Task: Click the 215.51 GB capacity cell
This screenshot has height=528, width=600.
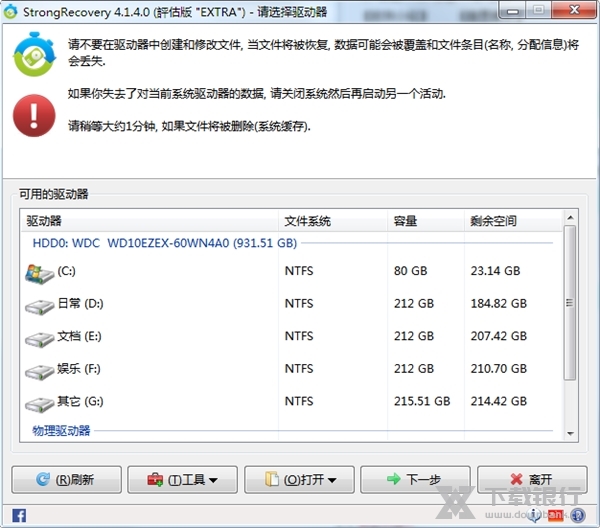Action: pos(422,401)
